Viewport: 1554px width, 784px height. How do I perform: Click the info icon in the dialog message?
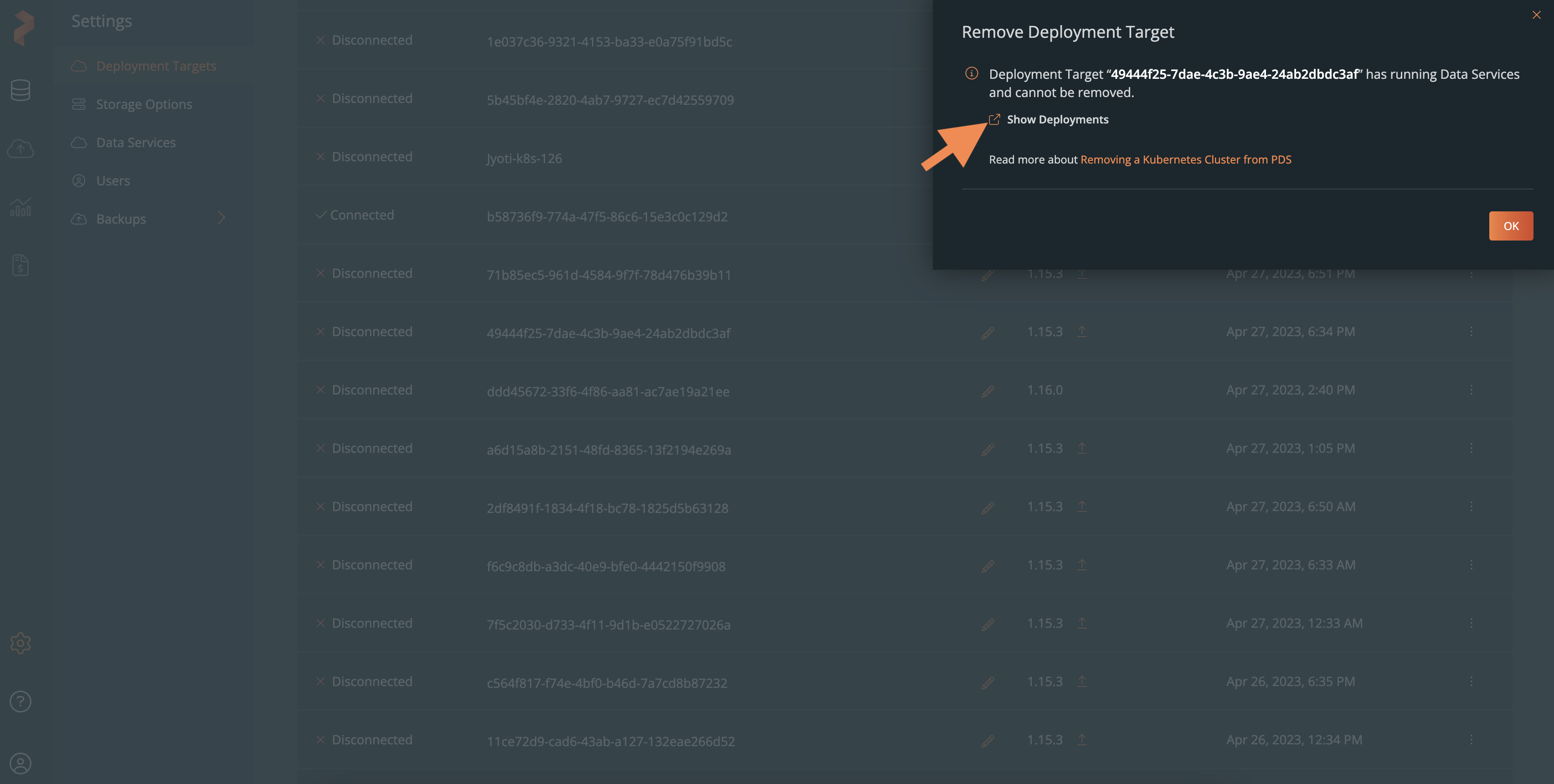(971, 74)
